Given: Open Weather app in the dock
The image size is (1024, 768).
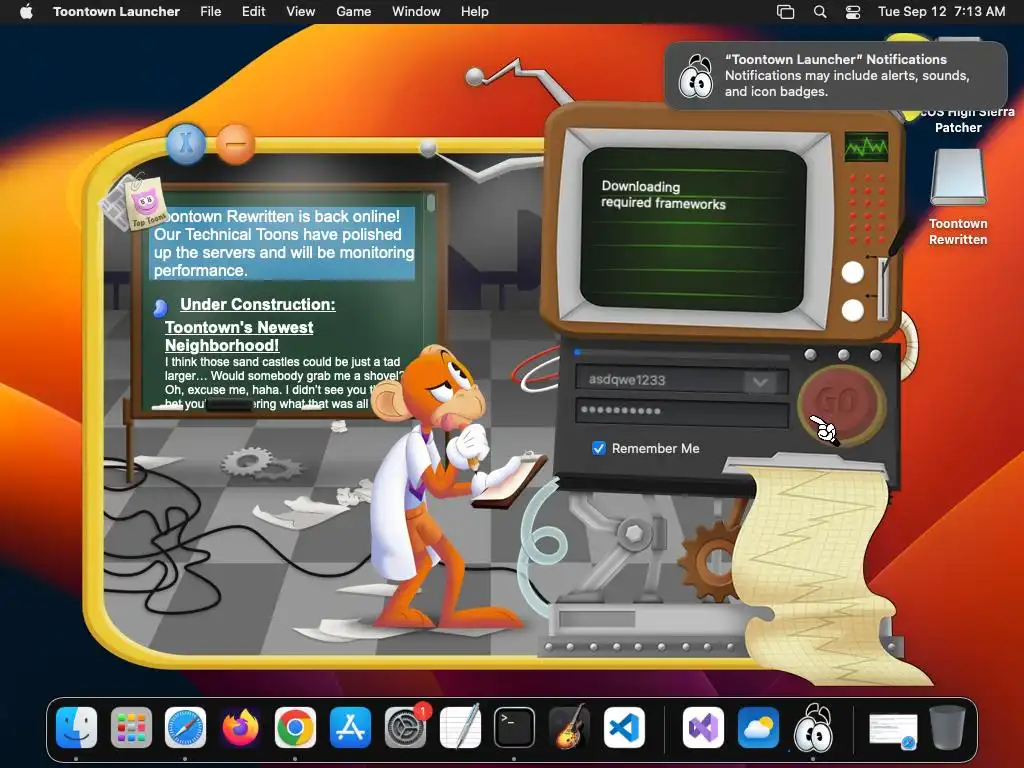Looking at the screenshot, I should 758,727.
